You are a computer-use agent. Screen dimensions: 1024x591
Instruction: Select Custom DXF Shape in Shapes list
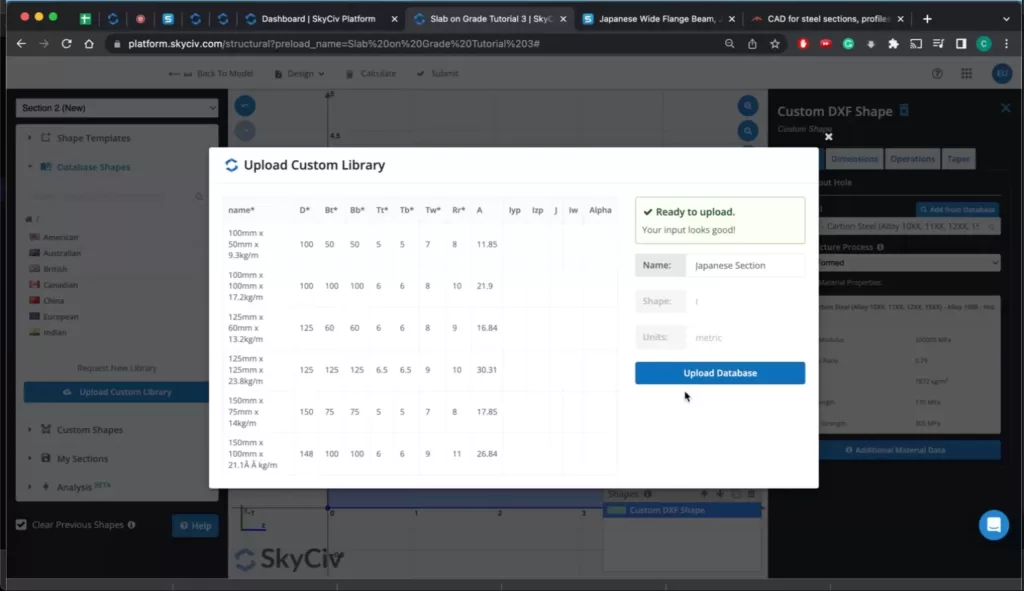[682, 510]
